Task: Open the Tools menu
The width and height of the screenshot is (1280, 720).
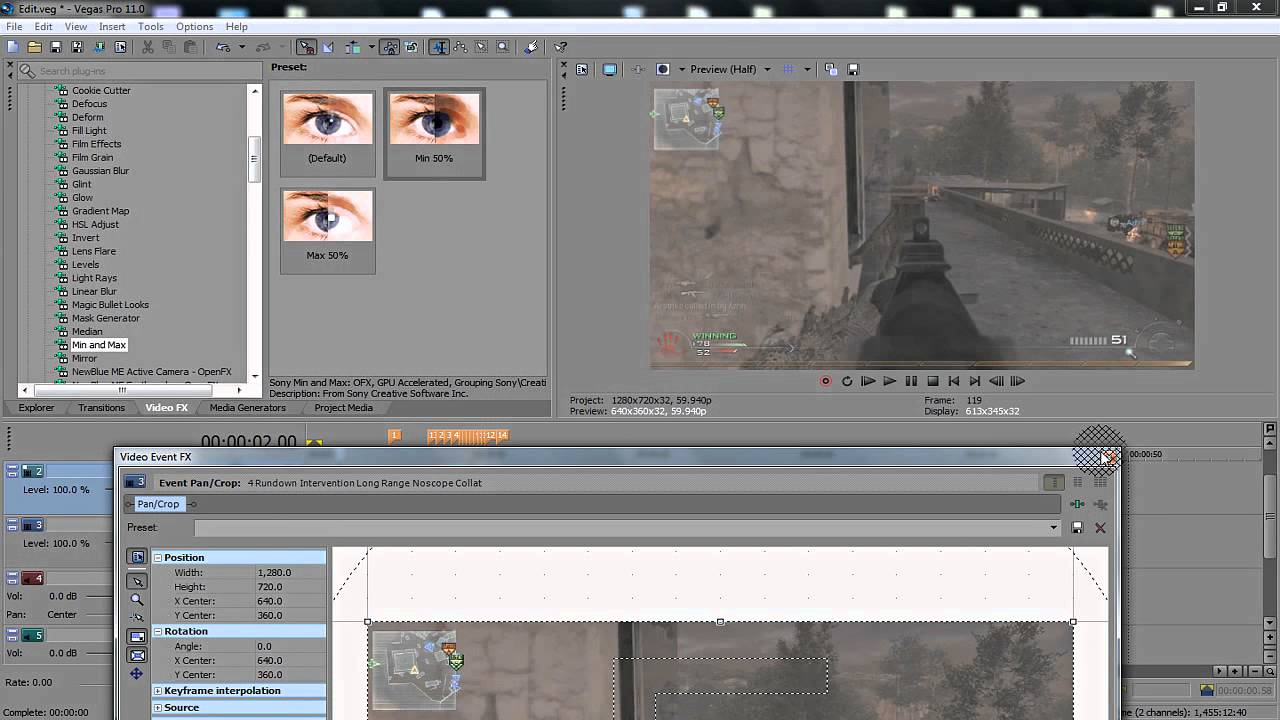Action: (x=151, y=26)
